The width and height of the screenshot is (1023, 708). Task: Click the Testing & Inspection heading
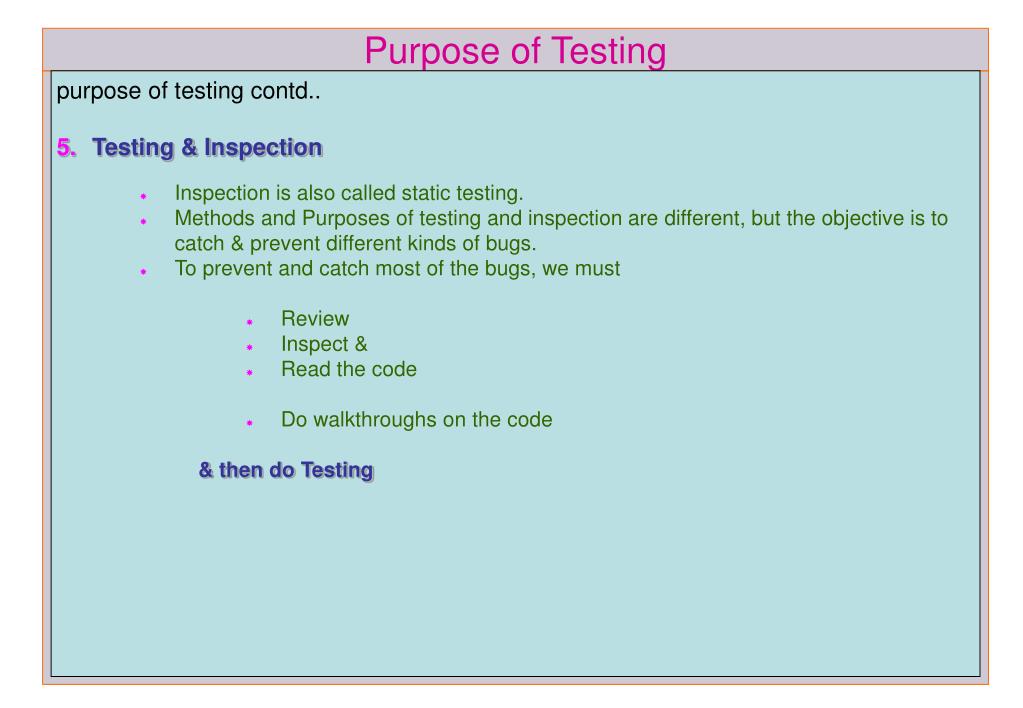pos(207,147)
